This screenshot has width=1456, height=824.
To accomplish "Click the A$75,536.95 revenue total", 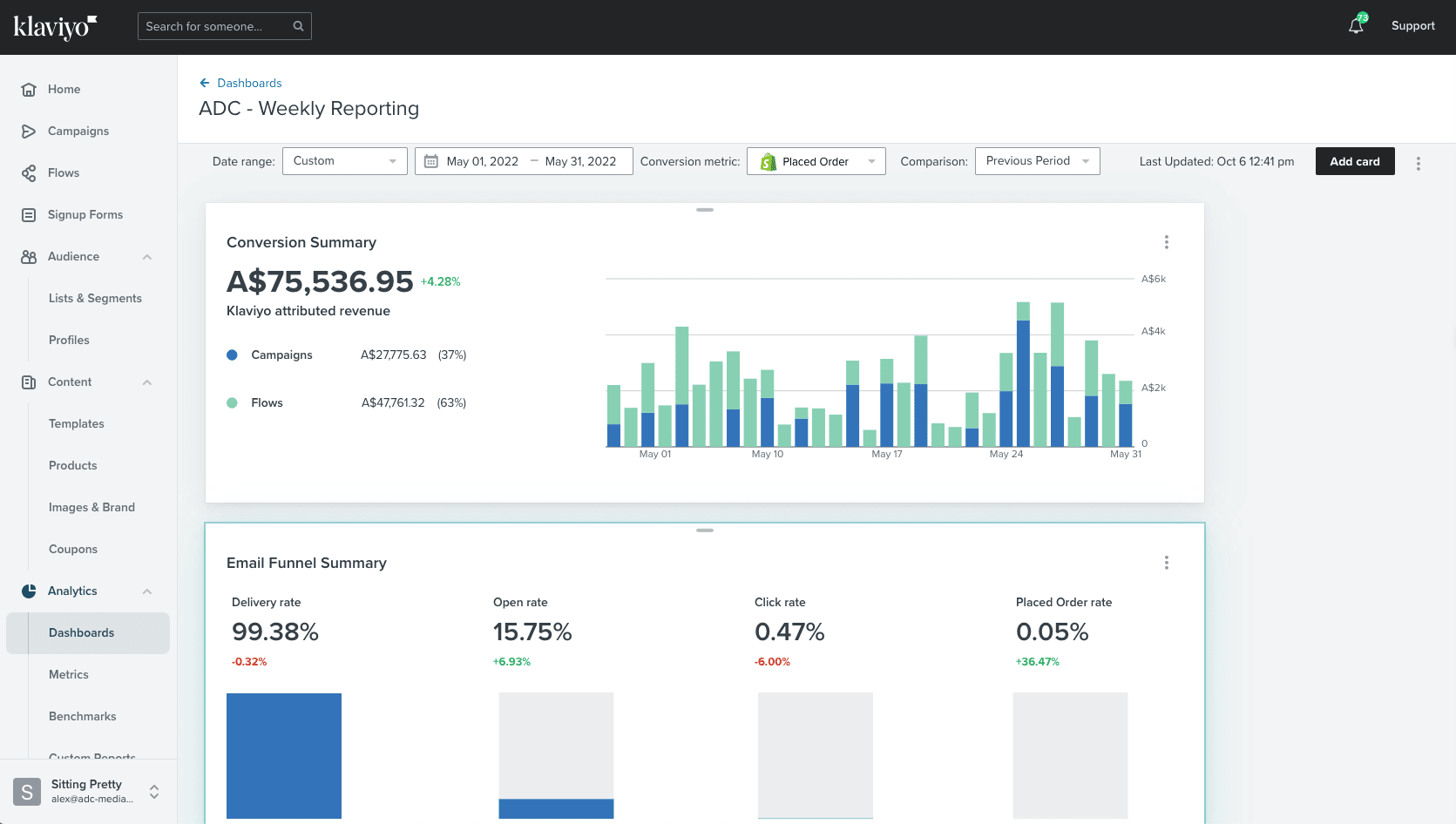I will click(x=320, y=281).
